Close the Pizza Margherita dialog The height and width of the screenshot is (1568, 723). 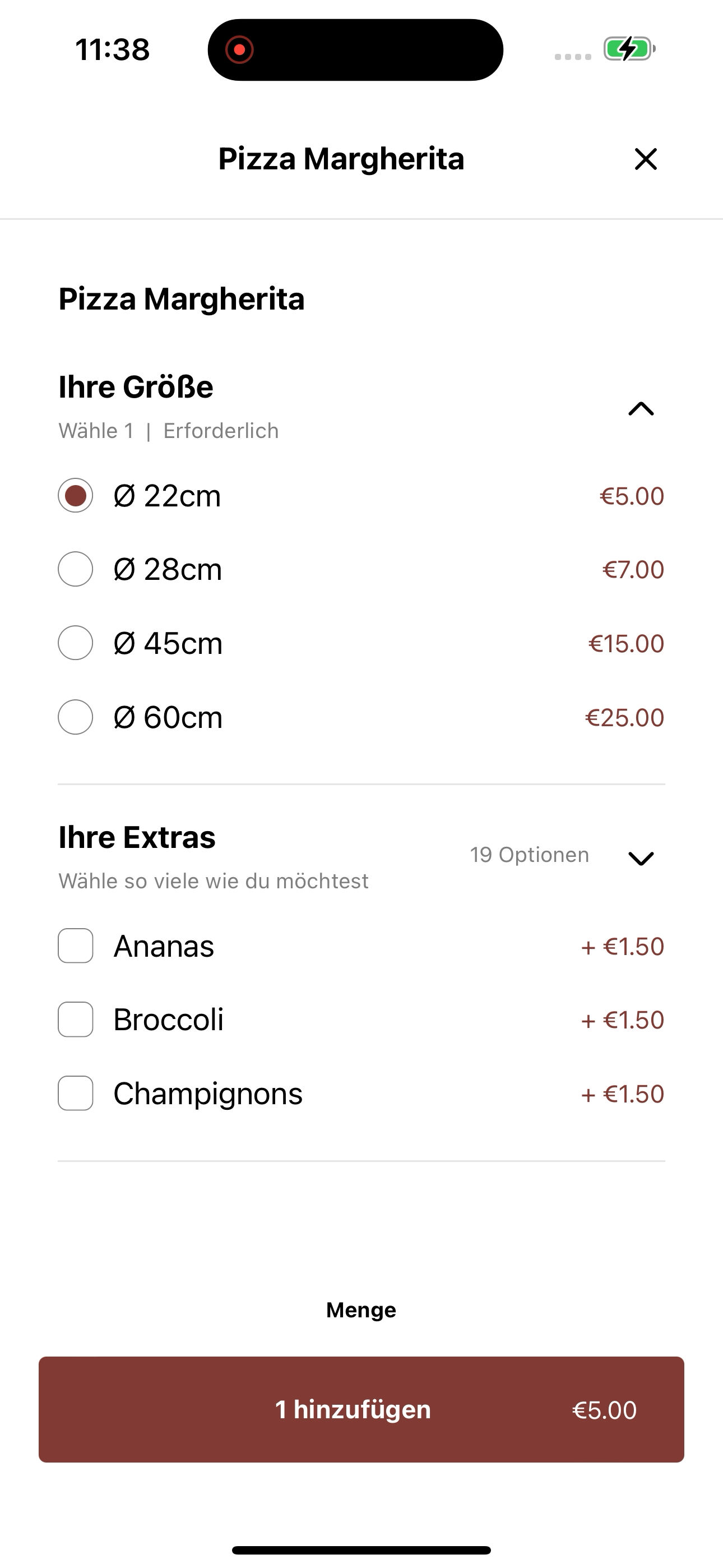(645, 159)
